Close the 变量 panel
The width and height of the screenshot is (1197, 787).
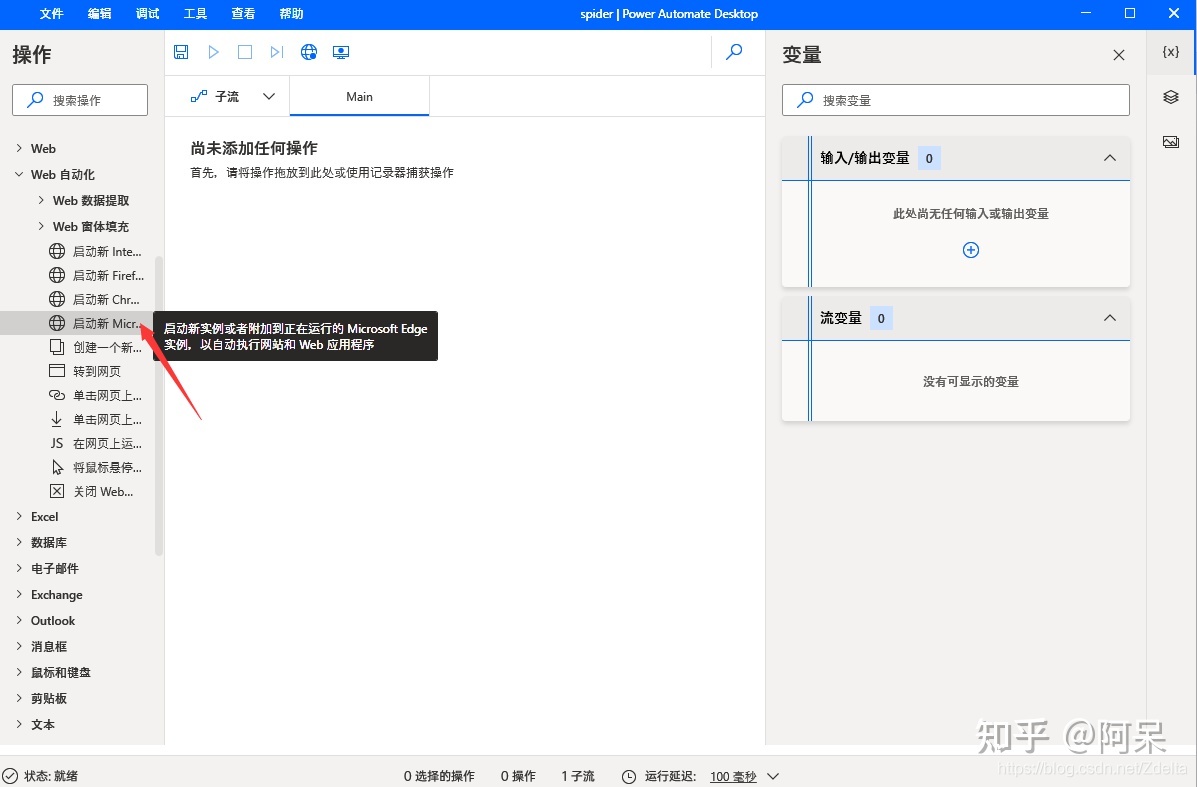click(x=1118, y=55)
